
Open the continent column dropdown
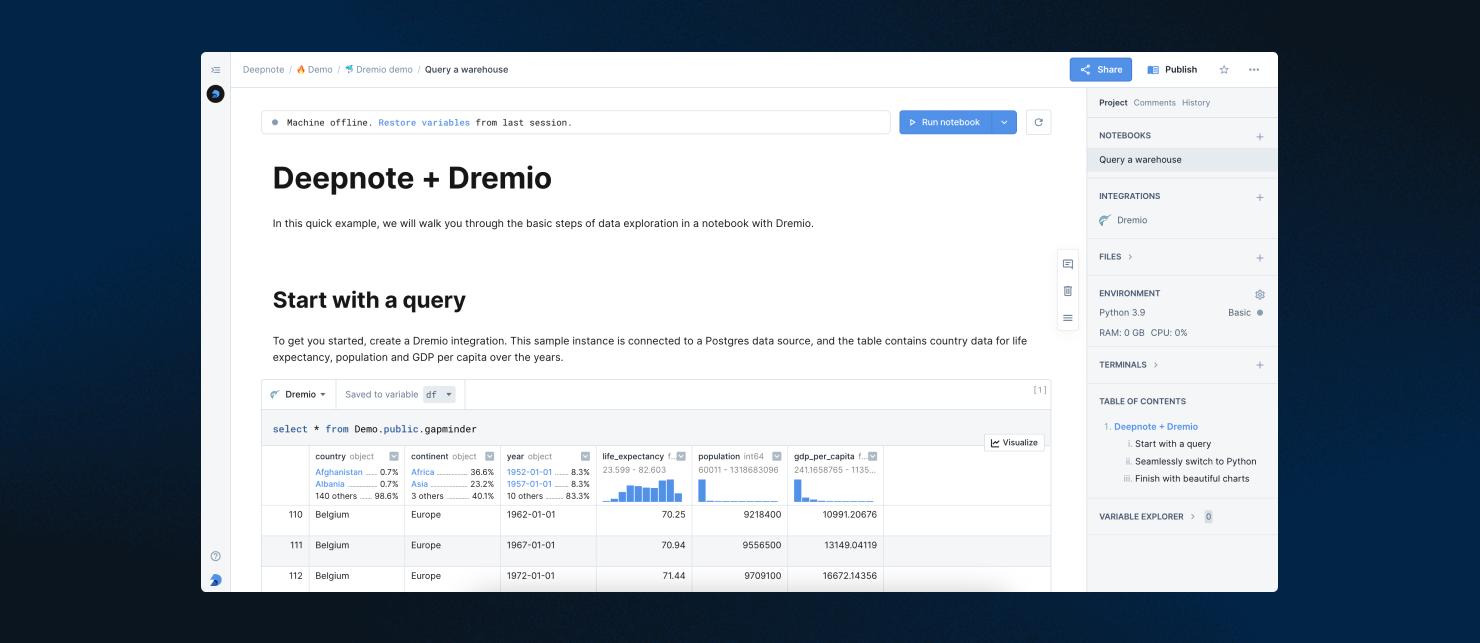coord(490,457)
